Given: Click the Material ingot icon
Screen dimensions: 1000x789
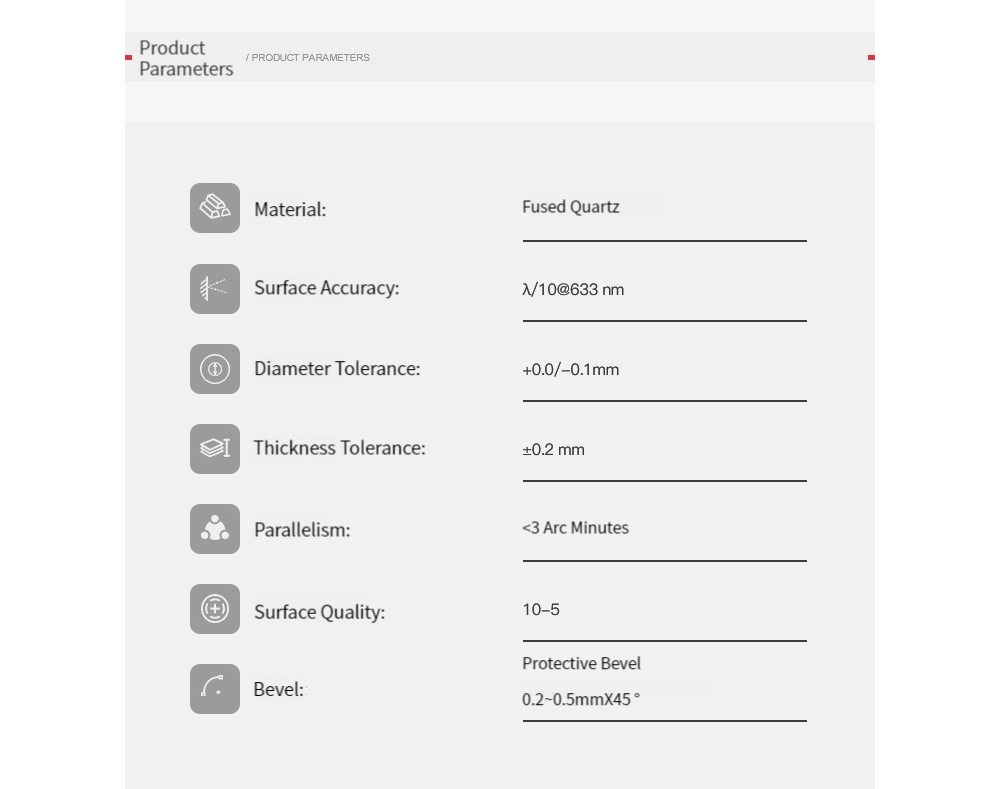Looking at the screenshot, I should [x=215, y=208].
